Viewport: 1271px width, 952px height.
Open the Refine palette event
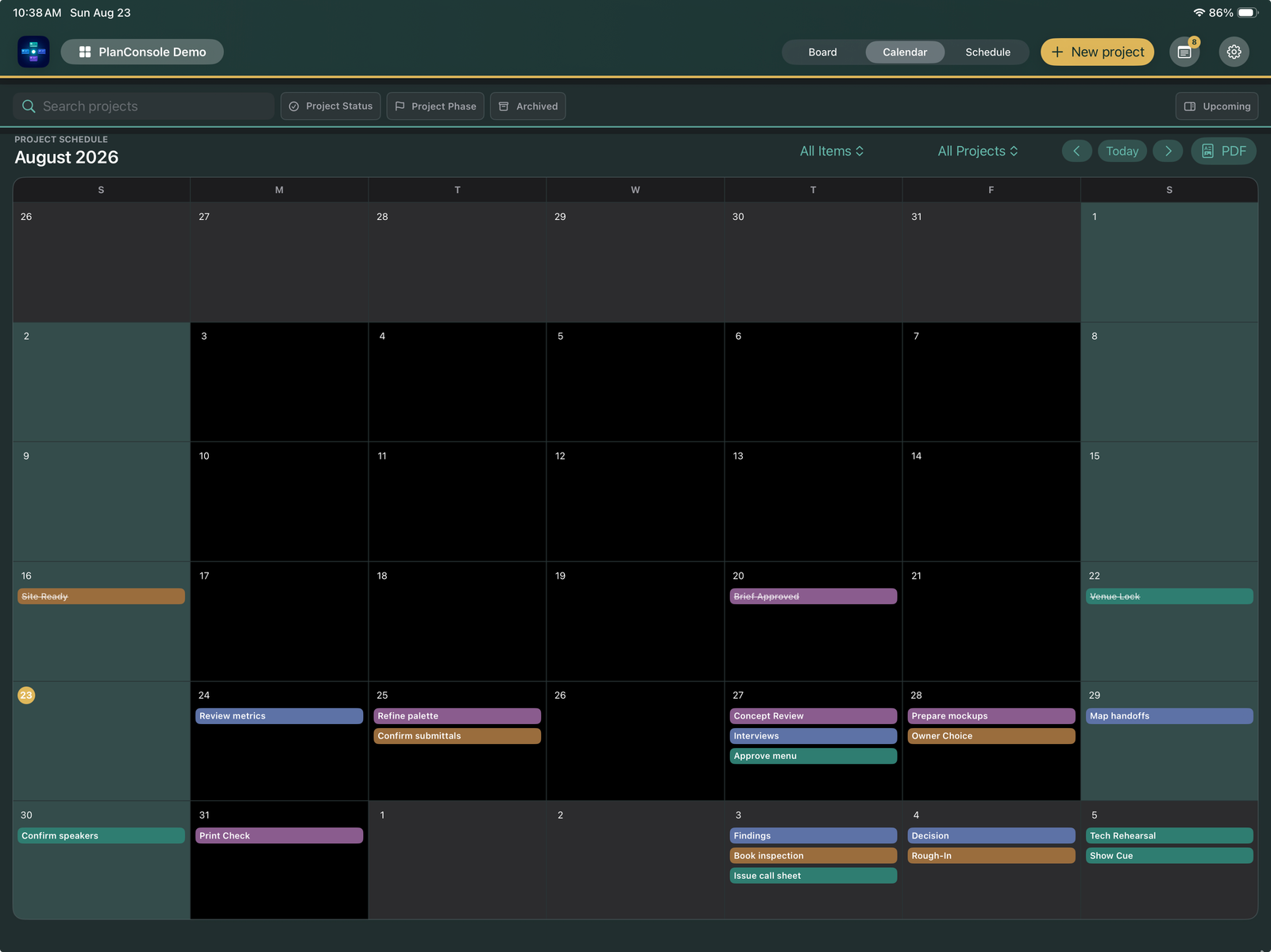click(457, 715)
